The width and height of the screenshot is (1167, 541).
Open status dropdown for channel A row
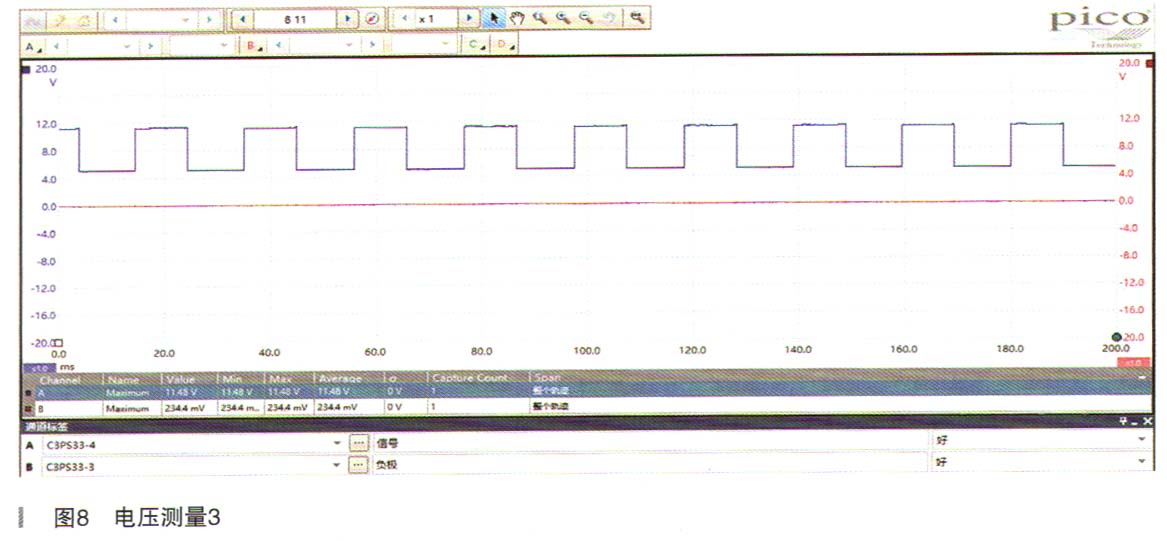coord(1140,441)
